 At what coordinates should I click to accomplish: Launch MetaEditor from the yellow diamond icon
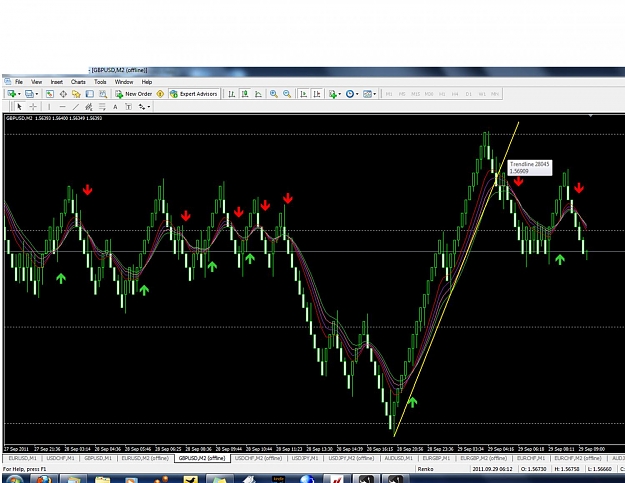click(160, 94)
